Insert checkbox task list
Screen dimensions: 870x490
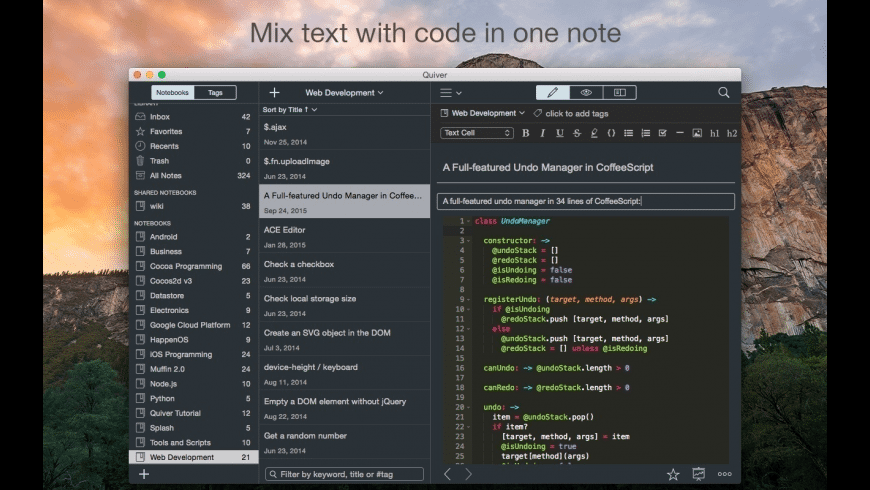point(662,133)
